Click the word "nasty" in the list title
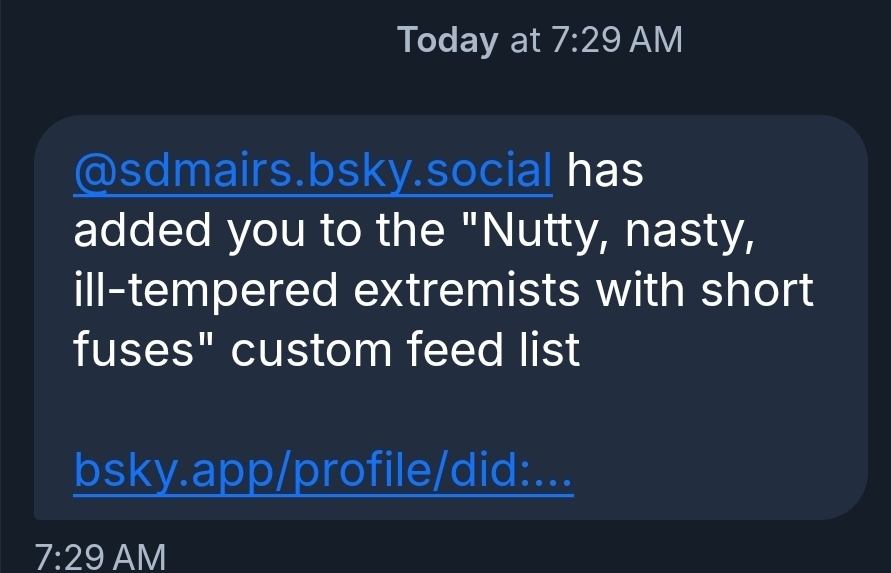 696,231
